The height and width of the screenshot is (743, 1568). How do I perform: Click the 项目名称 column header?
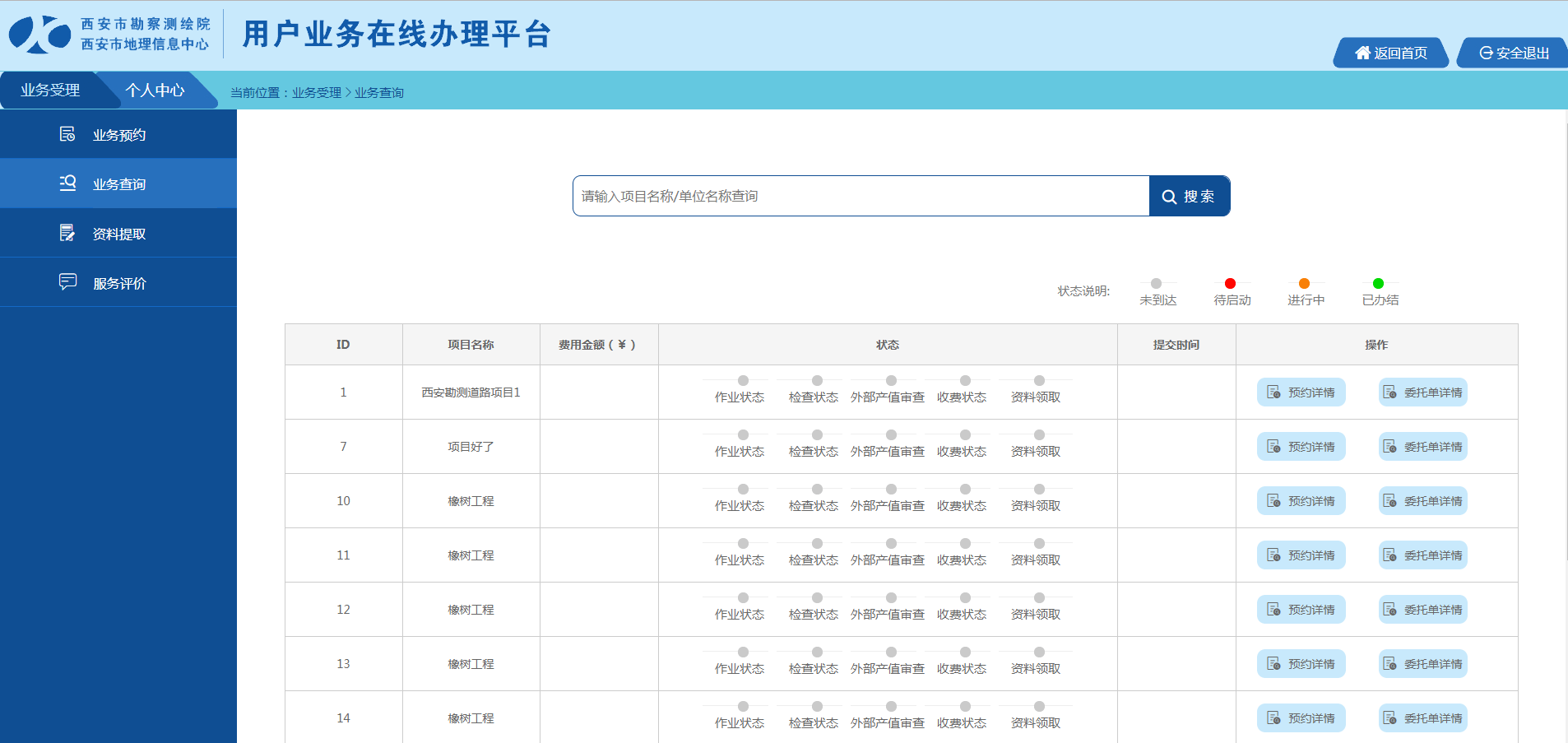[x=471, y=345]
